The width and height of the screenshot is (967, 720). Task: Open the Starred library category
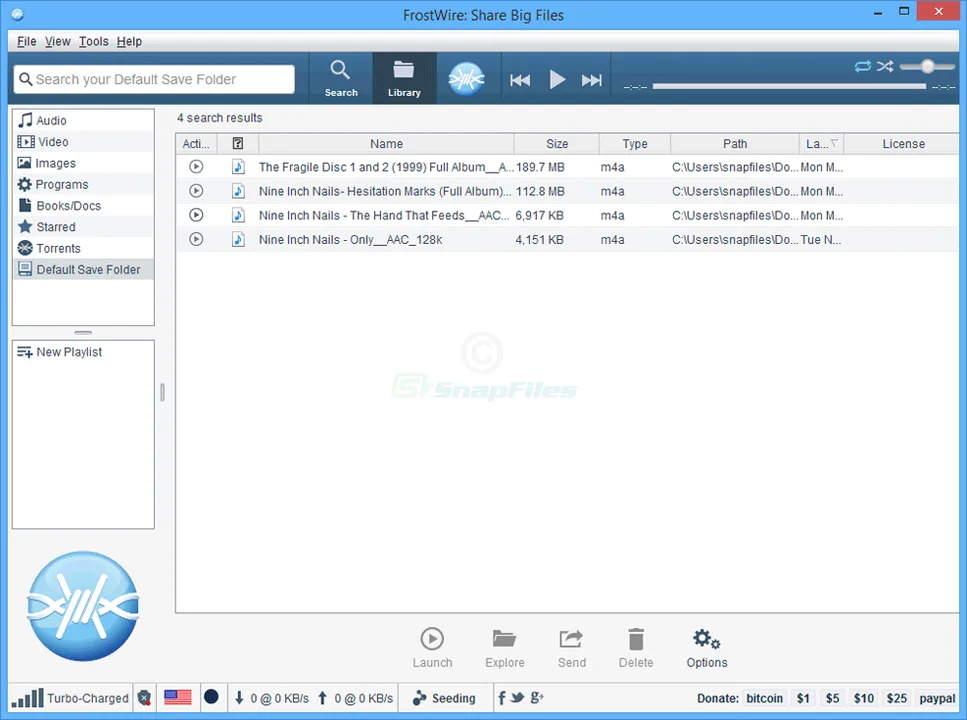coord(83,227)
